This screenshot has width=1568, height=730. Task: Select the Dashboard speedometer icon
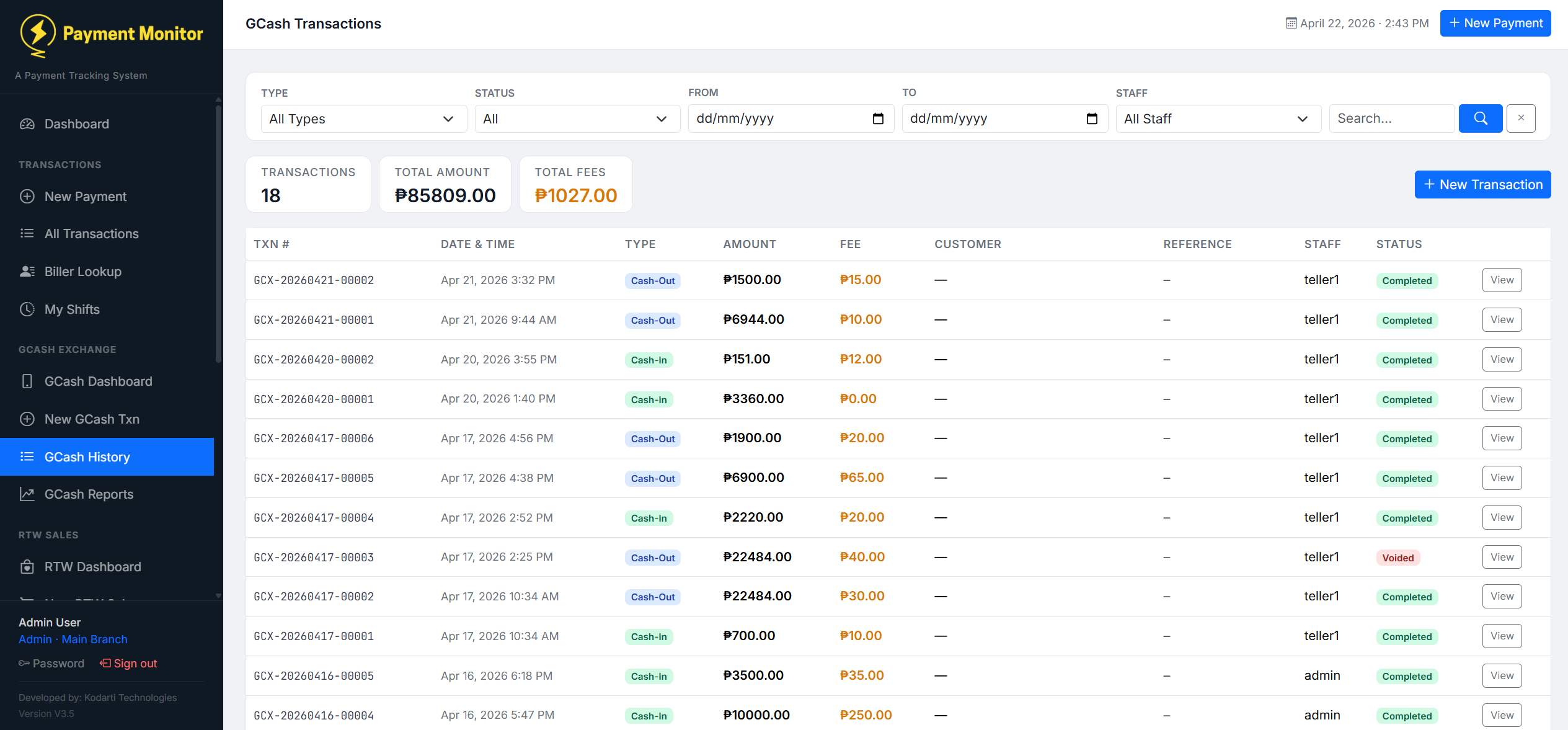point(27,123)
